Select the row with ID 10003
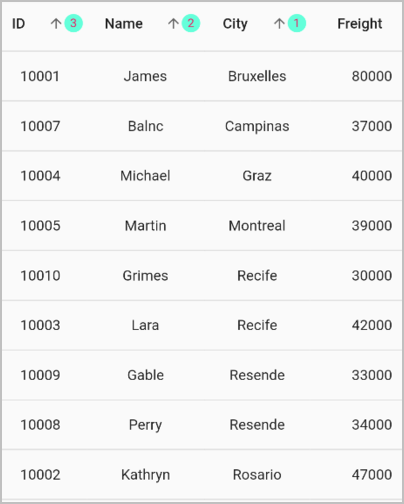Viewport: 404px width, 504px height. (202, 325)
